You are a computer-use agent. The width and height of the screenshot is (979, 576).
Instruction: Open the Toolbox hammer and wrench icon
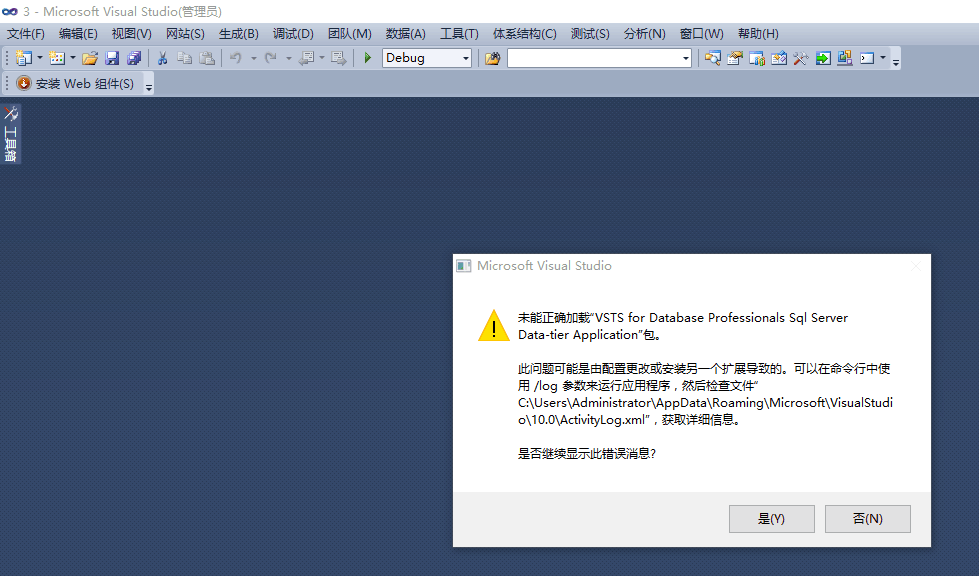click(800, 58)
